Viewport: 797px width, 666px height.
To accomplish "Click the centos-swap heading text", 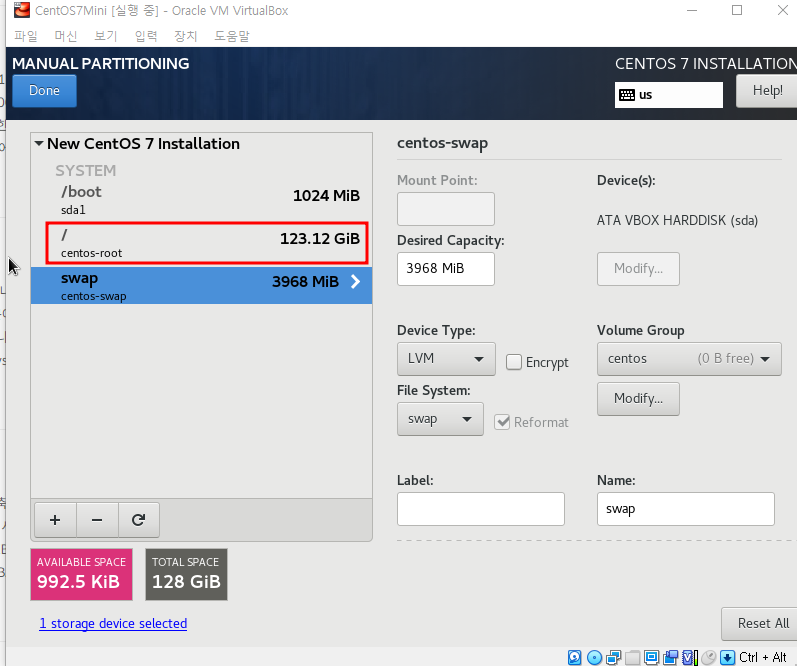I will [x=442, y=143].
